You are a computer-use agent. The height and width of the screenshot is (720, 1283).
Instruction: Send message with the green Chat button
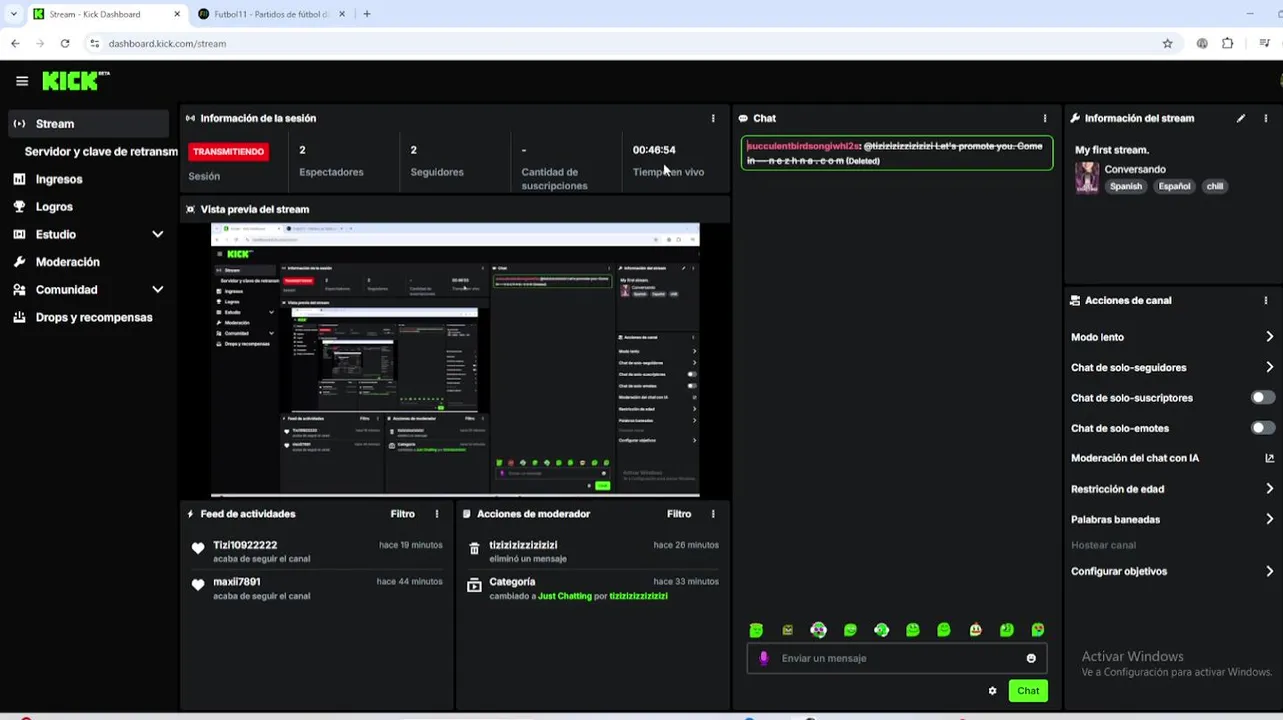pyautogui.click(x=1028, y=691)
